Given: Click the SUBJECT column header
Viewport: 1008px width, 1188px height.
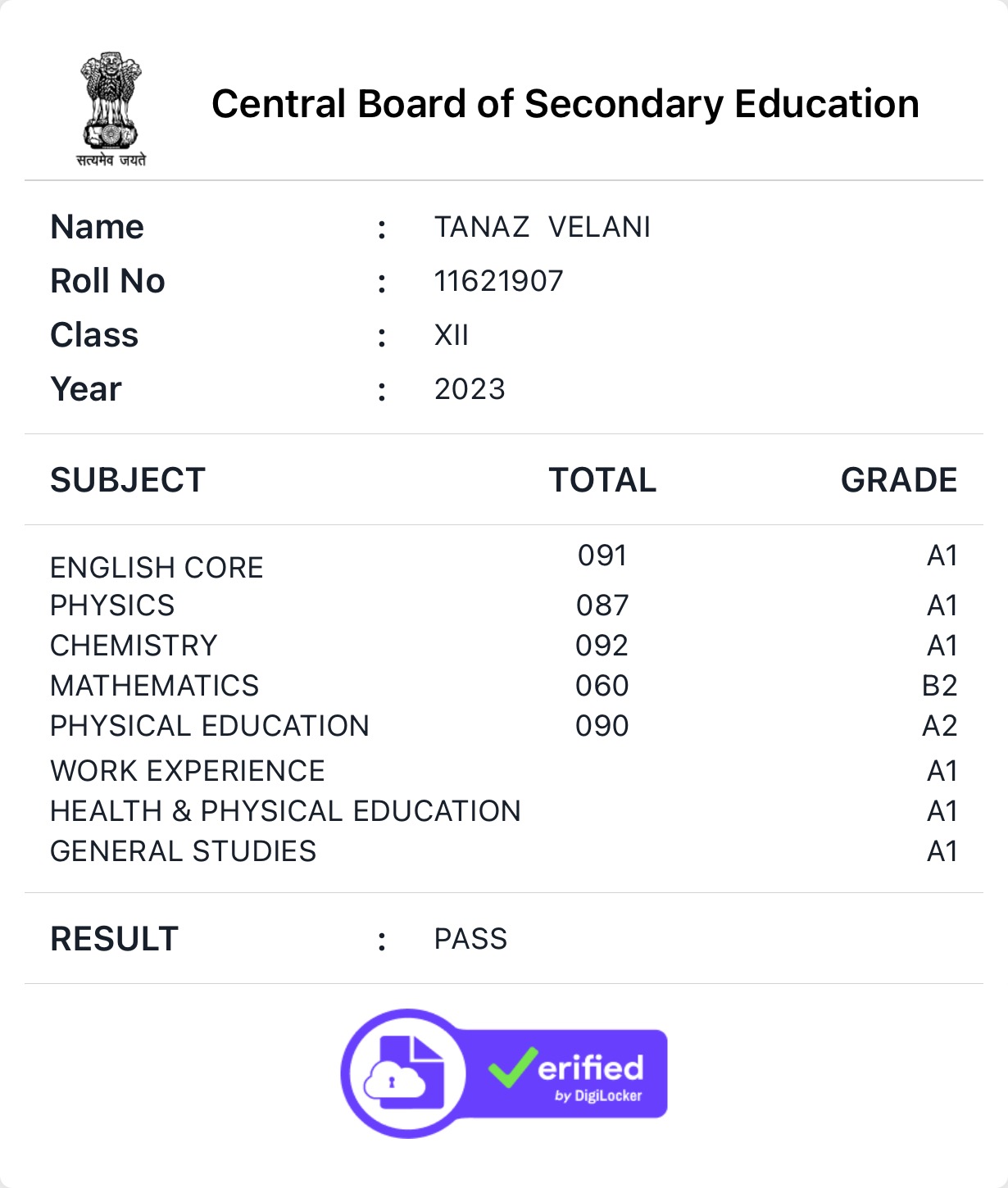Looking at the screenshot, I should pos(128,480).
